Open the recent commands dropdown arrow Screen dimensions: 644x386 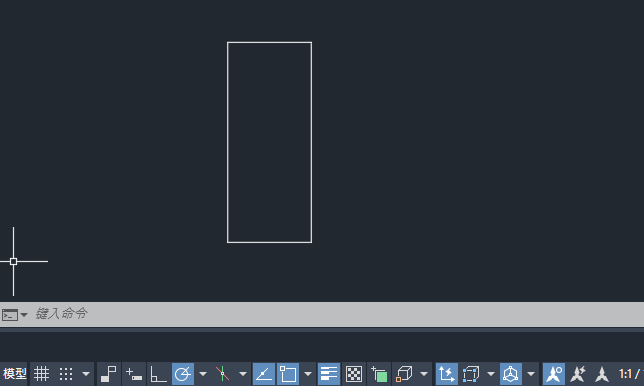click(24, 315)
